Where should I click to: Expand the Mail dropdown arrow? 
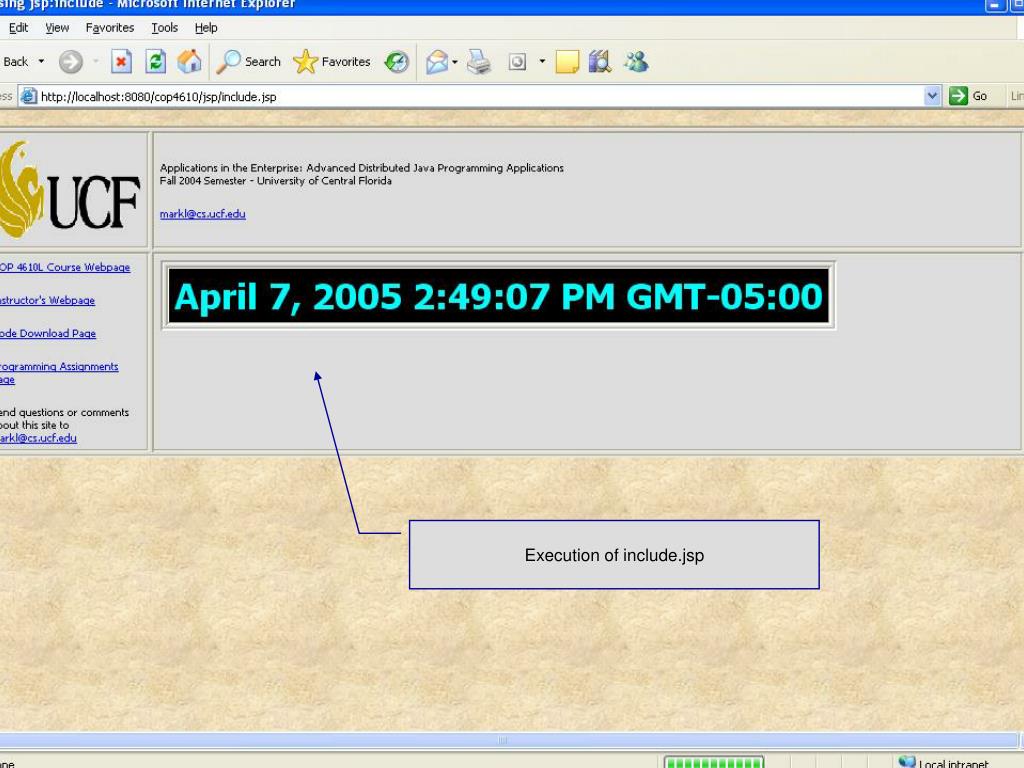pyautogui.click(x=455, y=62)
